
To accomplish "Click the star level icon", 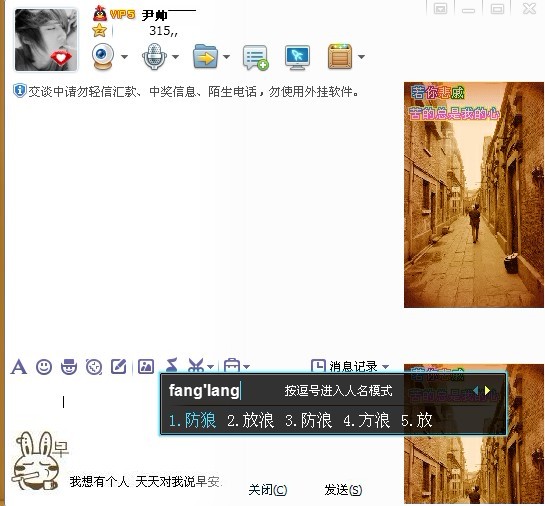I will pyautogui.click(x=99, y=31).
